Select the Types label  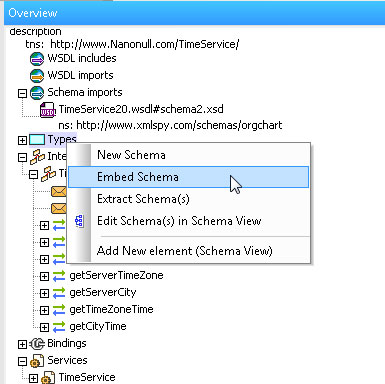(62, 140)
